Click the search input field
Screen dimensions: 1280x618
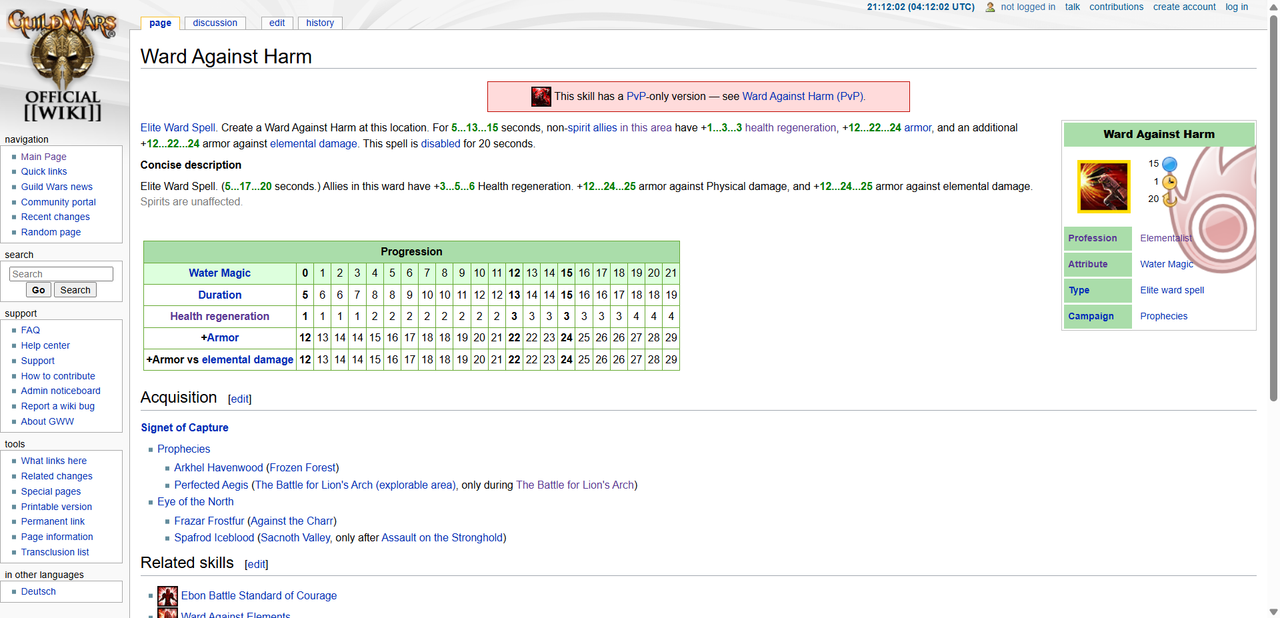click(x=61, y=274)
